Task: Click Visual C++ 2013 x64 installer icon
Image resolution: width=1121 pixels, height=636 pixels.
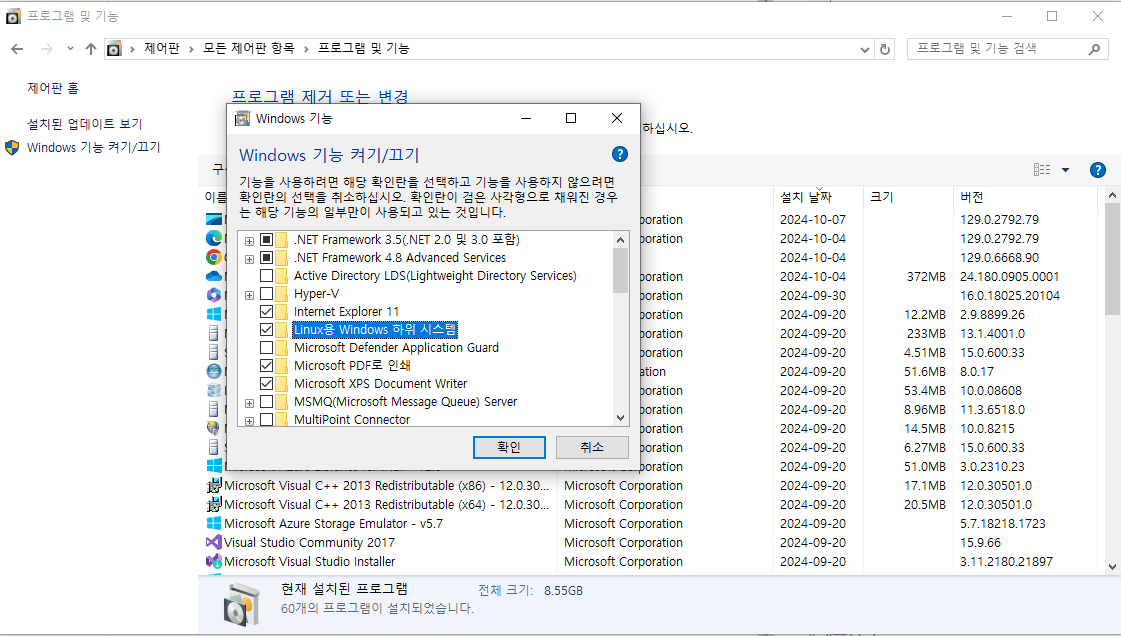Action: (213, 505)
